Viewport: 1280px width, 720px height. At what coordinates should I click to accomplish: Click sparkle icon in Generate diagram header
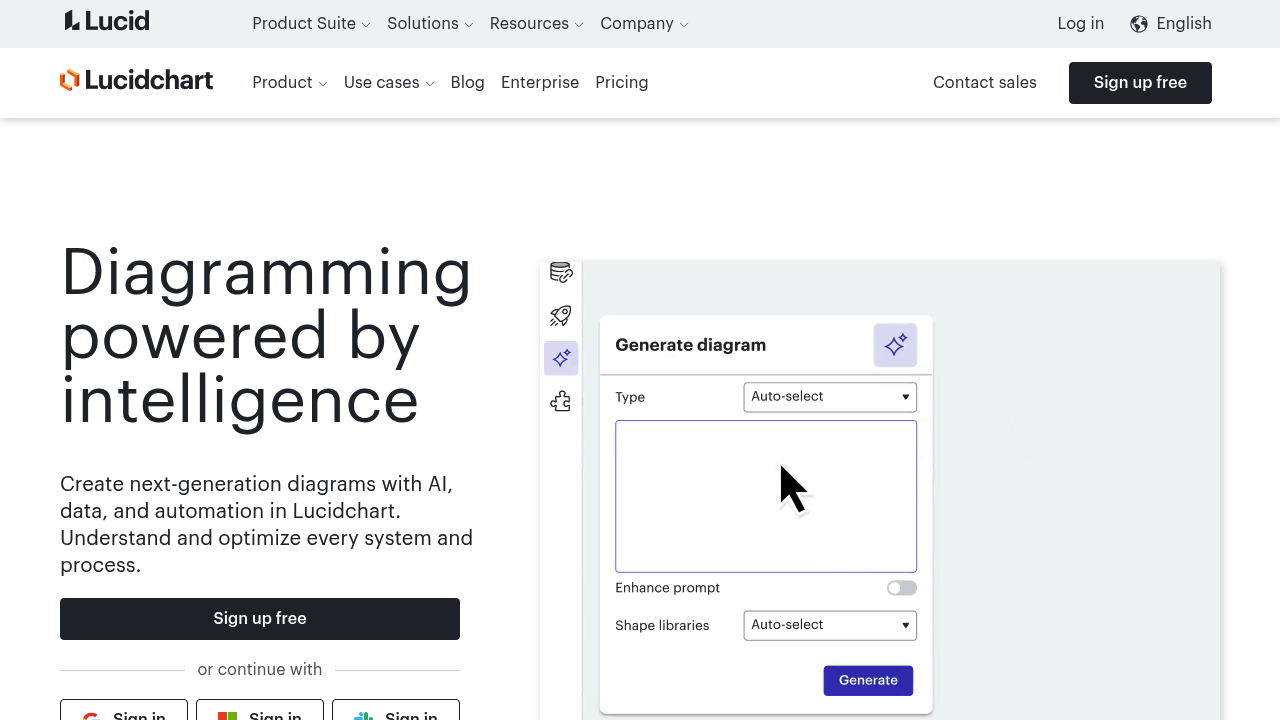(x=895, y=345)
